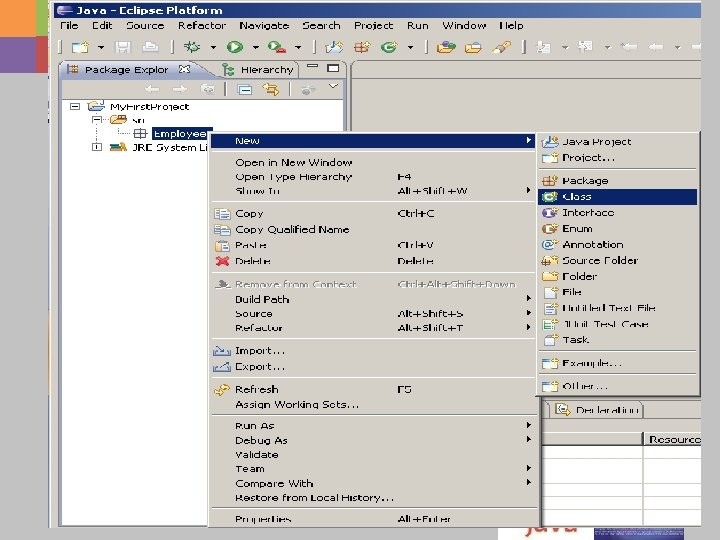Click the Open Task folder icon
Viewport: 720px width, 540px height.
click(x=473, y=47)
